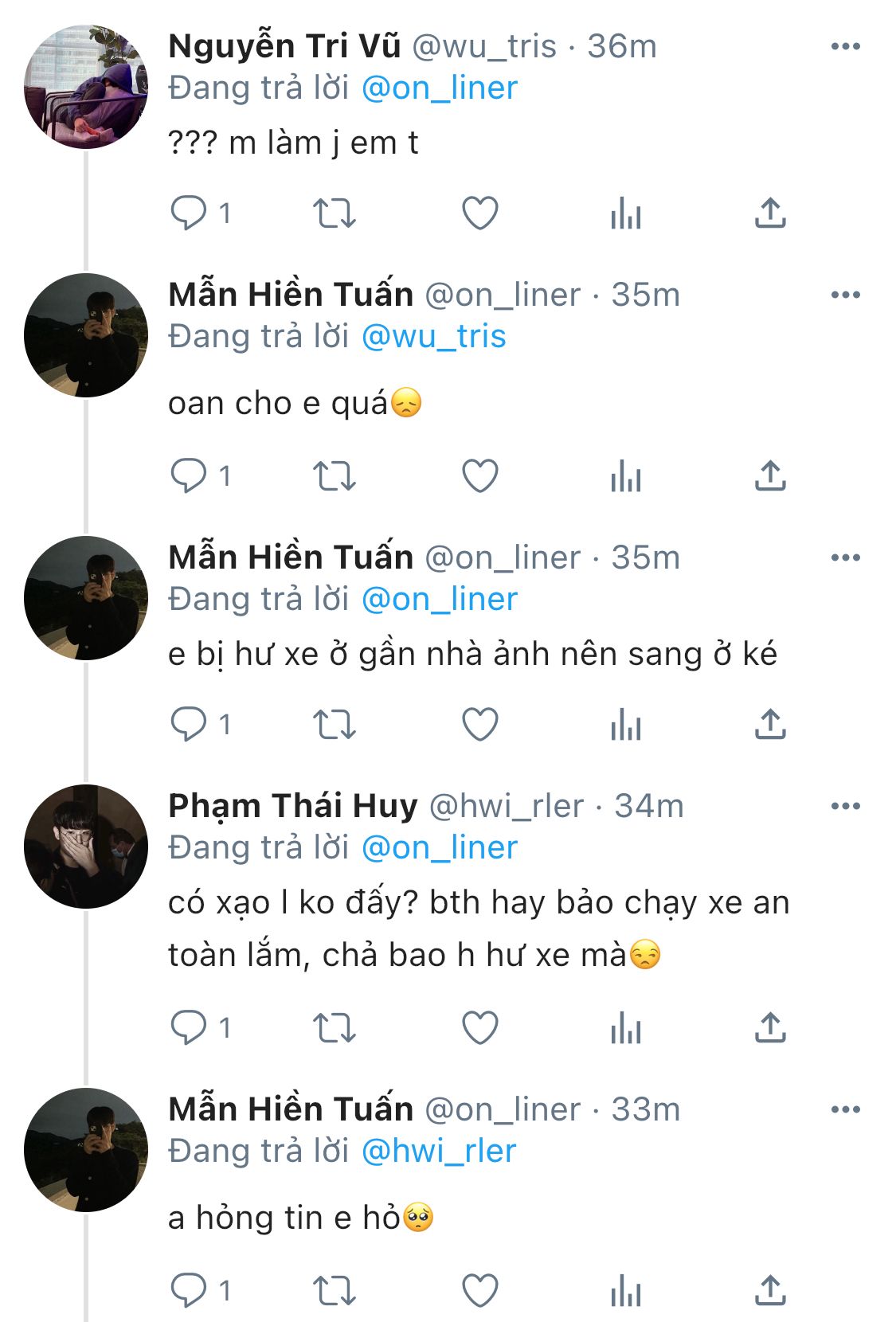Viewport: 896px width, 1322px height.
Task: Expand options for the 'a hỏng tin e hỏ' tweet
Action: [x=845, y=1109]
